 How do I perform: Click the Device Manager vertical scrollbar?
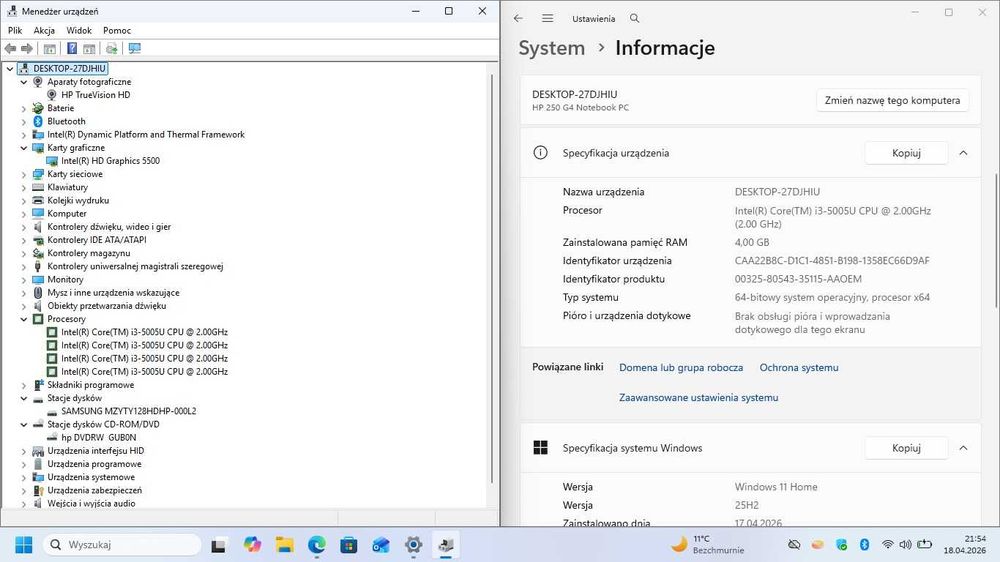pyautogui.click(x=492, y=279)
